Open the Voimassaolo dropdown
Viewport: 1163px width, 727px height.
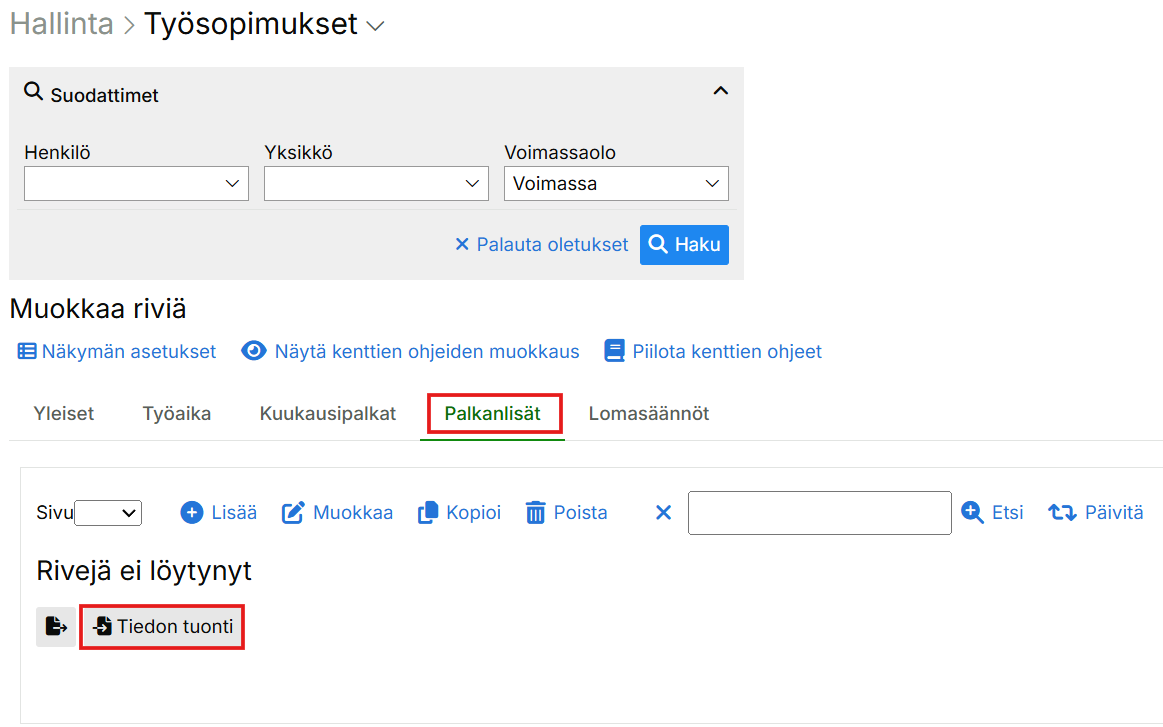pyautogui.click(x=616, y=184)
